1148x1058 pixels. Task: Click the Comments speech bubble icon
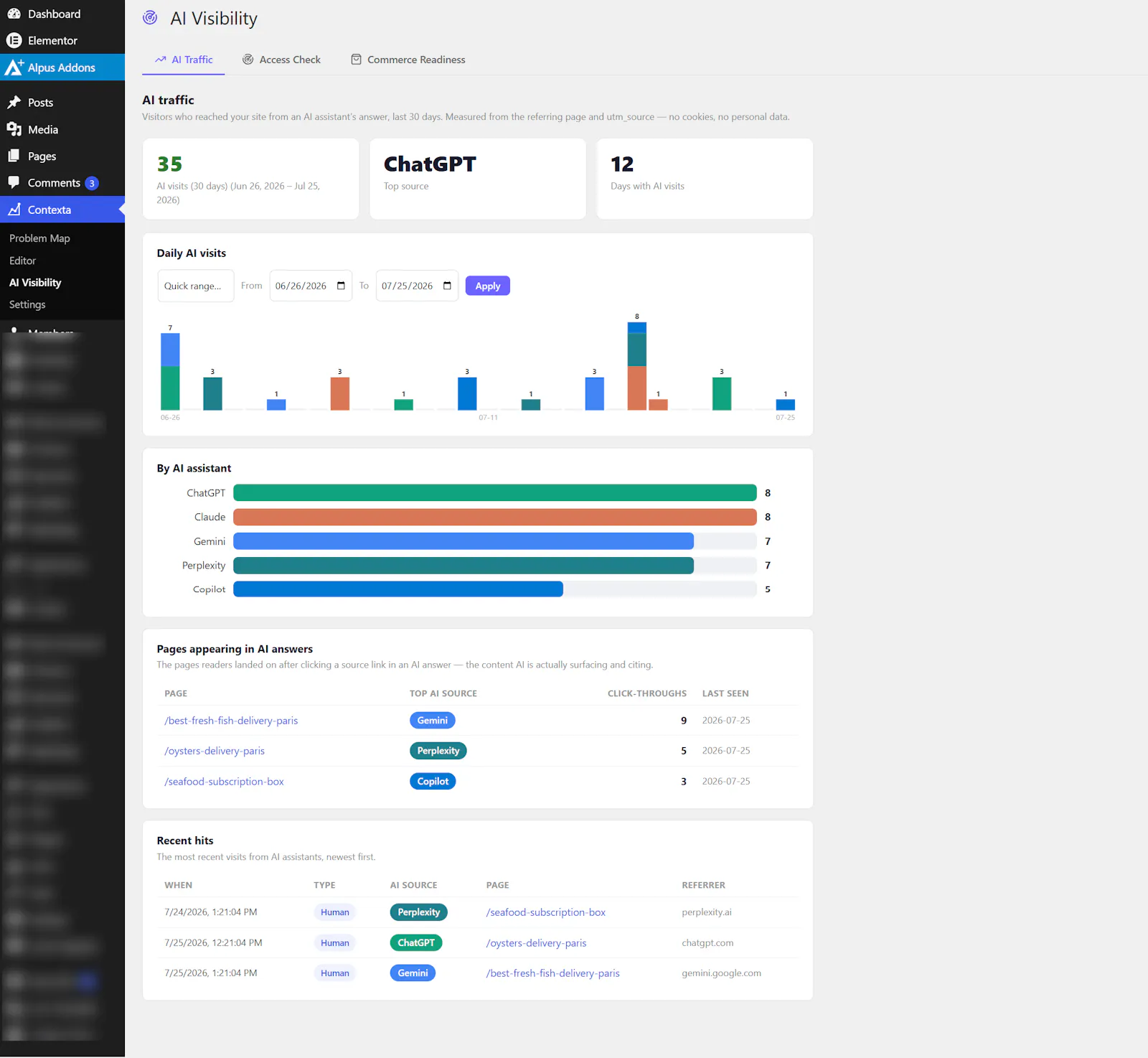[14, 182]
